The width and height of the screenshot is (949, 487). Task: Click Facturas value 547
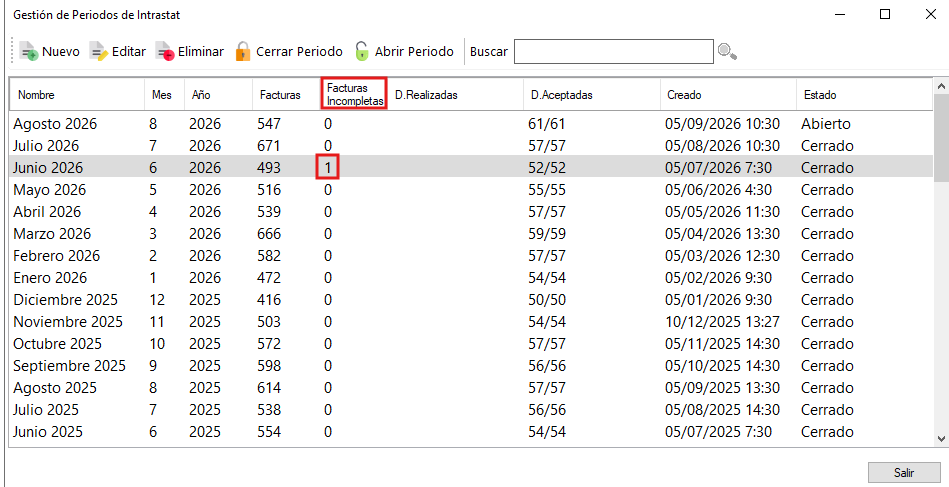coord(269,124)
